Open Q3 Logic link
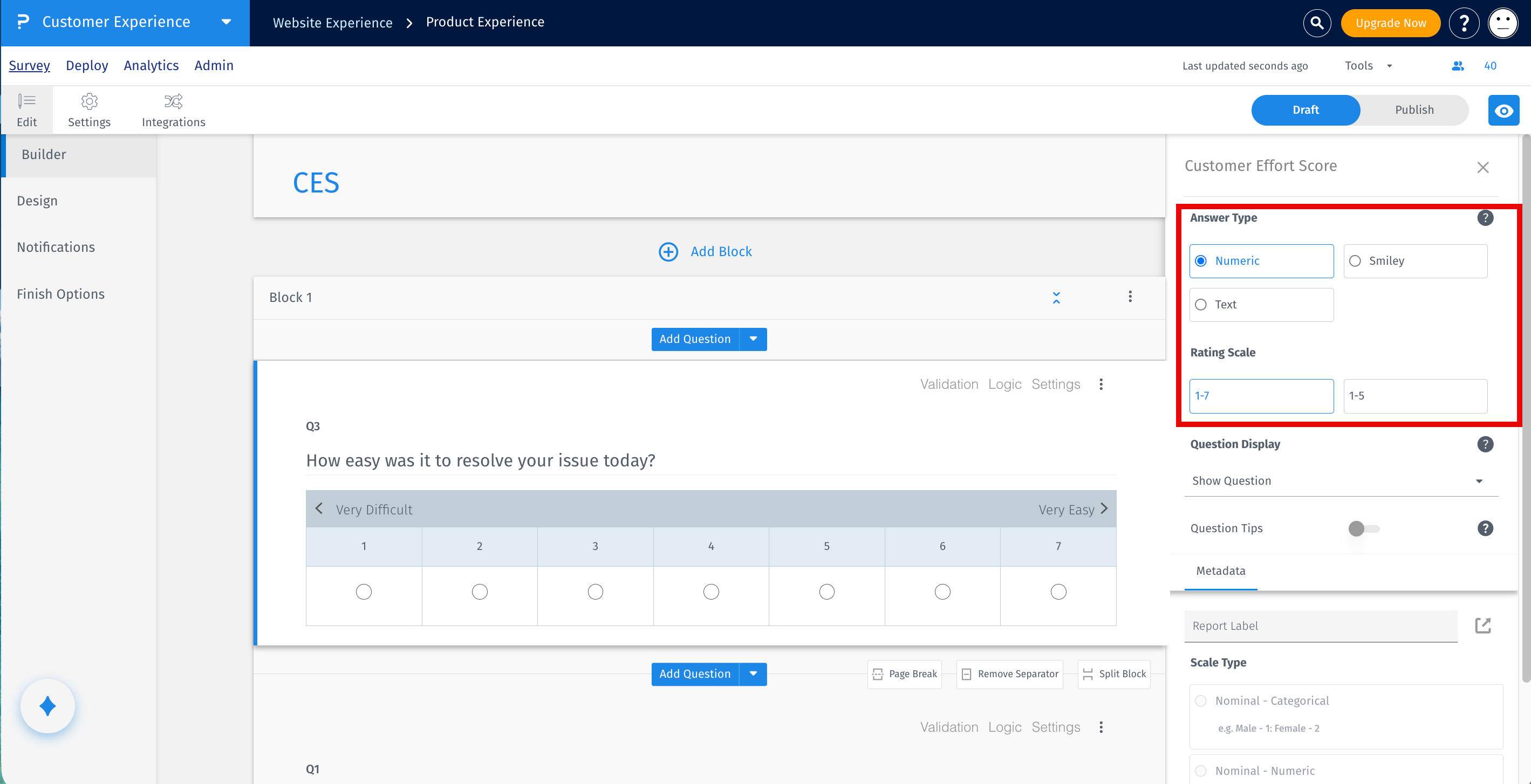This screenshot has width=1531, height=784. (x=1004, y=384)
